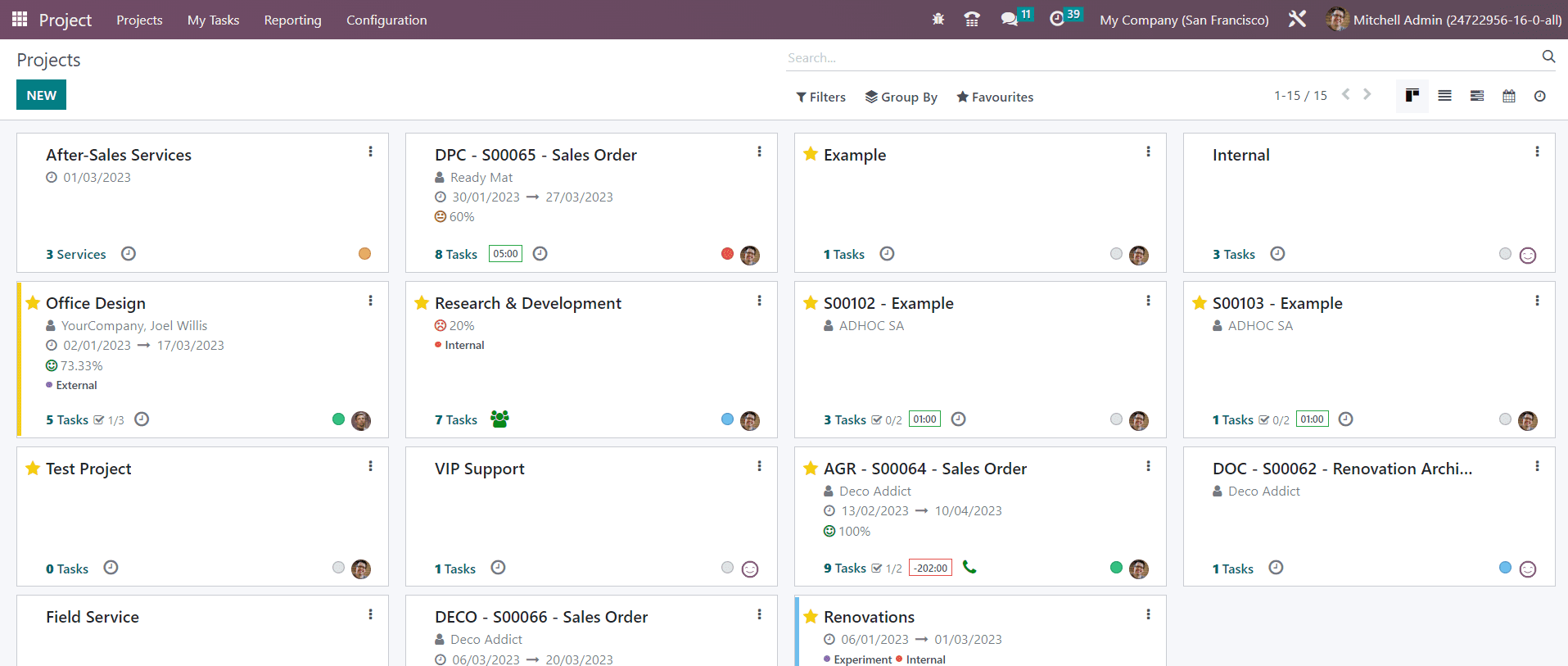Open three-dot menu on DPC - S00065 card
Image resolution: width=1568 pixels, height=666 pixels.
pyautogui.click(x=760, y=152)
